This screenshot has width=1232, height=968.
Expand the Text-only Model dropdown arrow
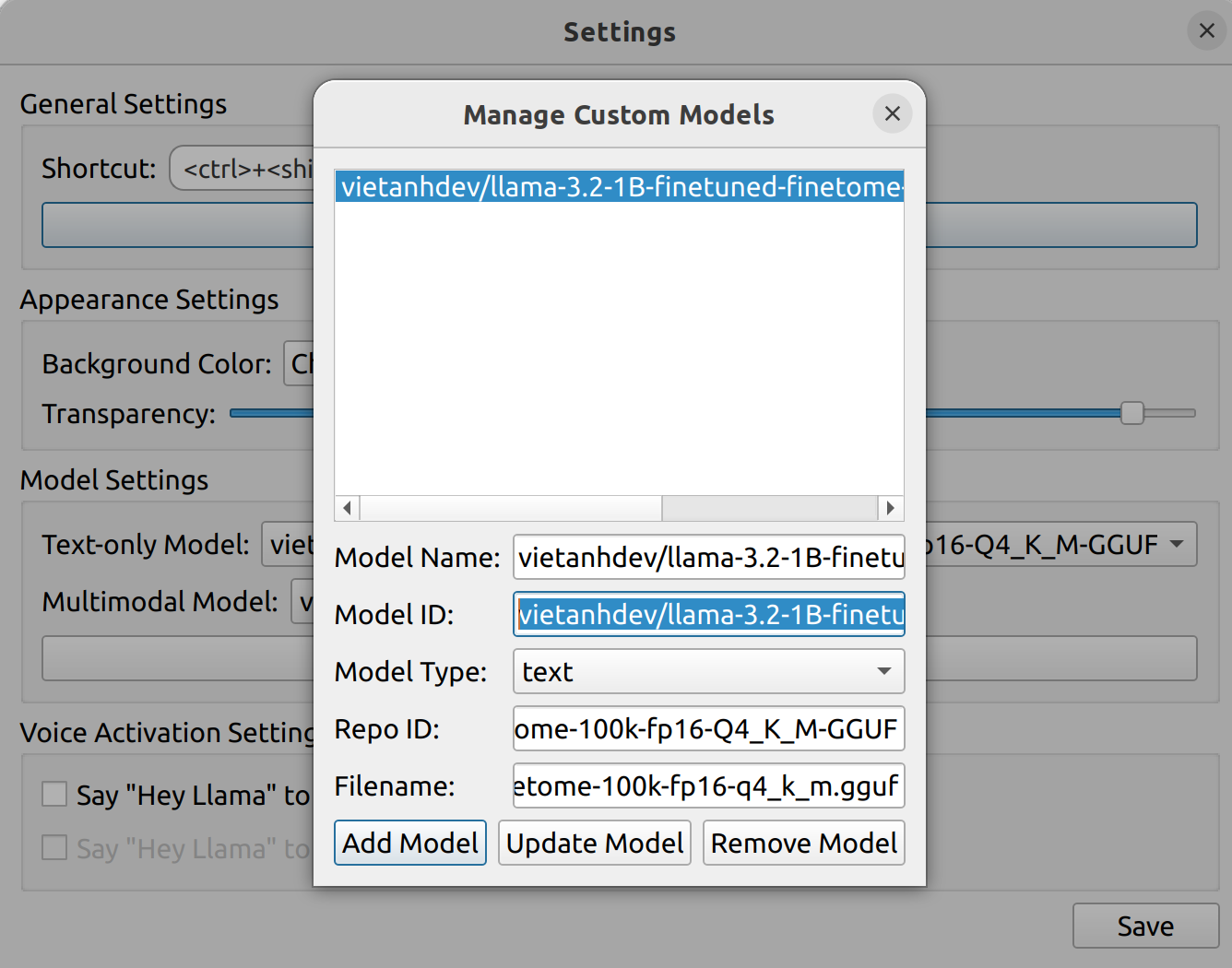(1177, 544)
